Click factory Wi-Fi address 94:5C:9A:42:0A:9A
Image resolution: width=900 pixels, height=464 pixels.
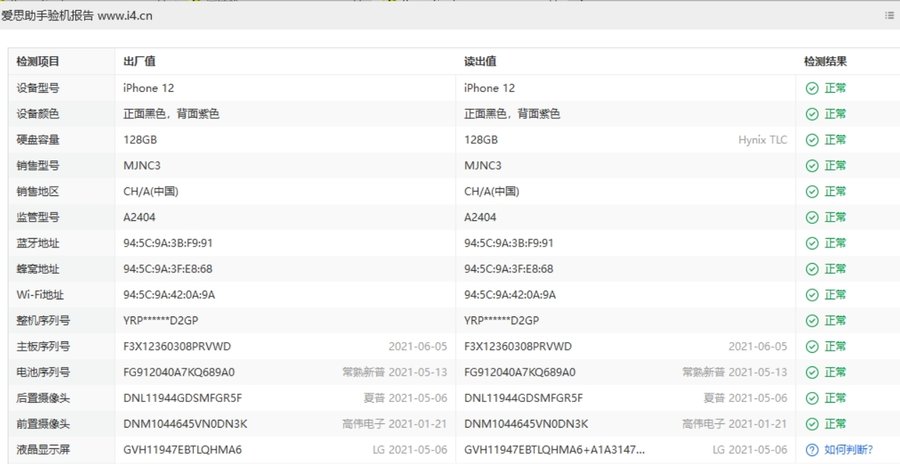click(169, 295)
